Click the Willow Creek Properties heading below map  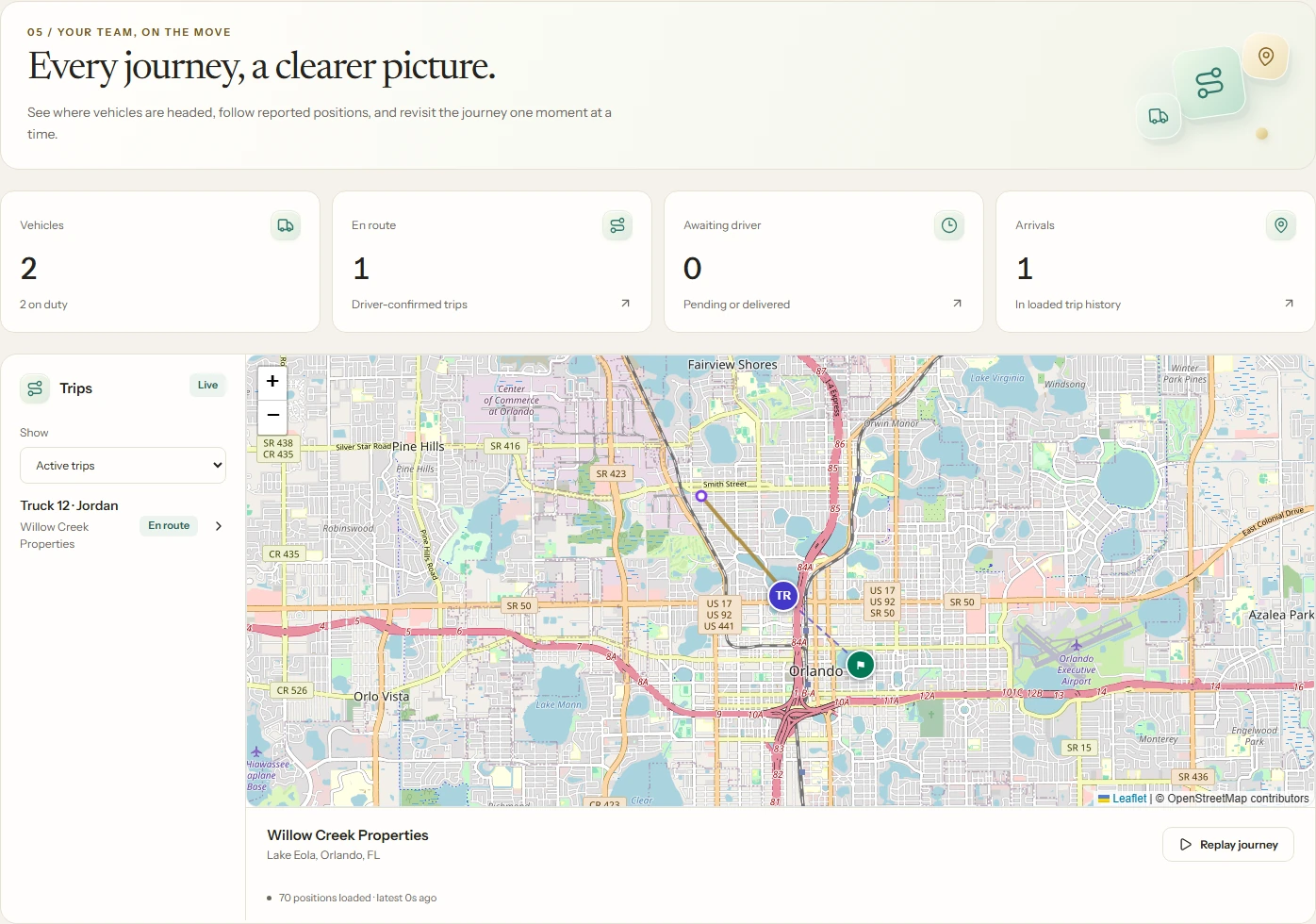coord(348,835)
